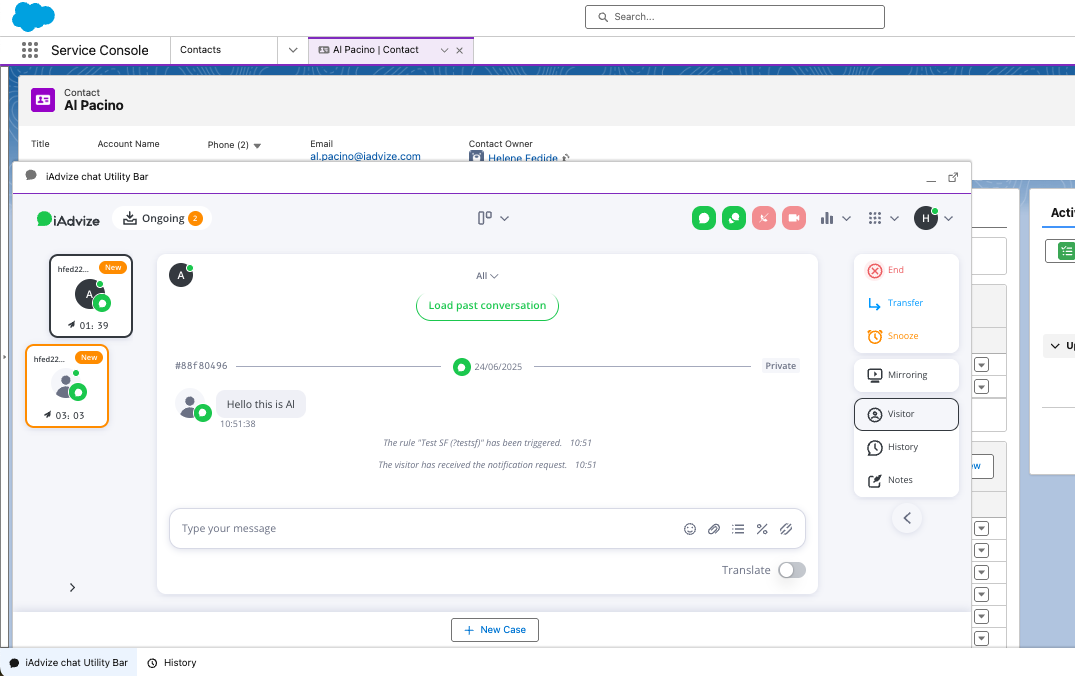Expand the All conversations filter

(x=487, y=276)
